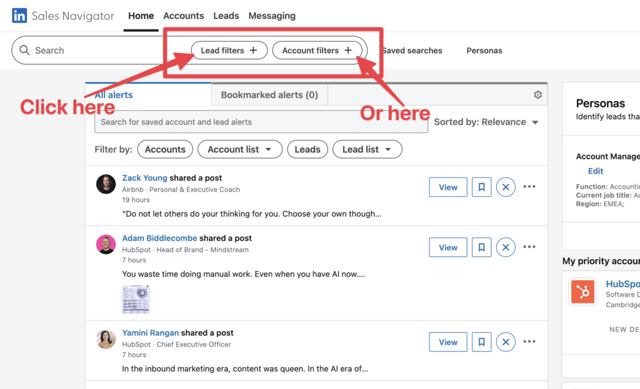Open alerts settings gear icon

pos(538,95)
